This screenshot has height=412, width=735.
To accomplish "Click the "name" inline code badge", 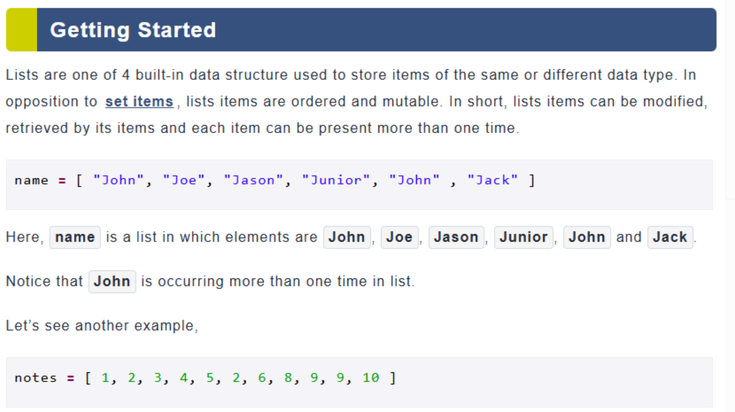I will point(75,237).
